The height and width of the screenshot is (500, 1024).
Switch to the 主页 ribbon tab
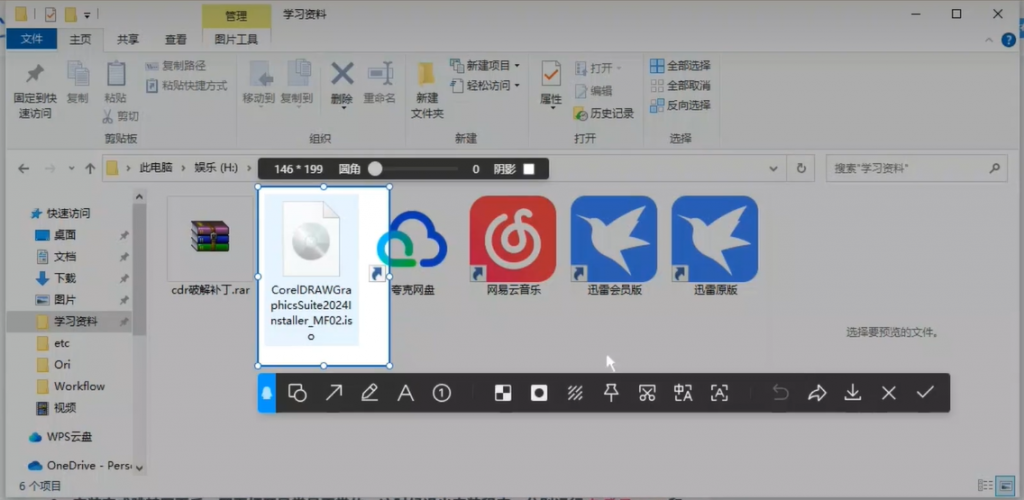pyautogui.click(x=80, y=39)
